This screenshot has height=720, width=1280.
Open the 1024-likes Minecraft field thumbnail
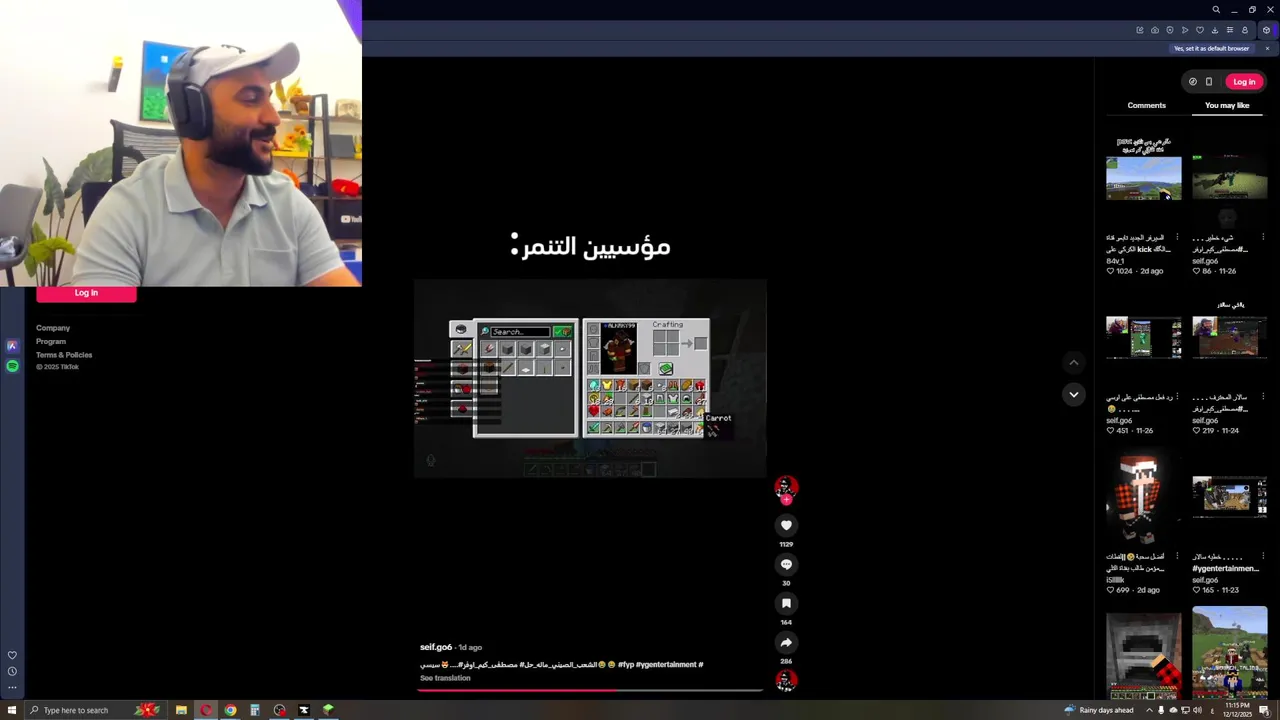click(1143, 178)
